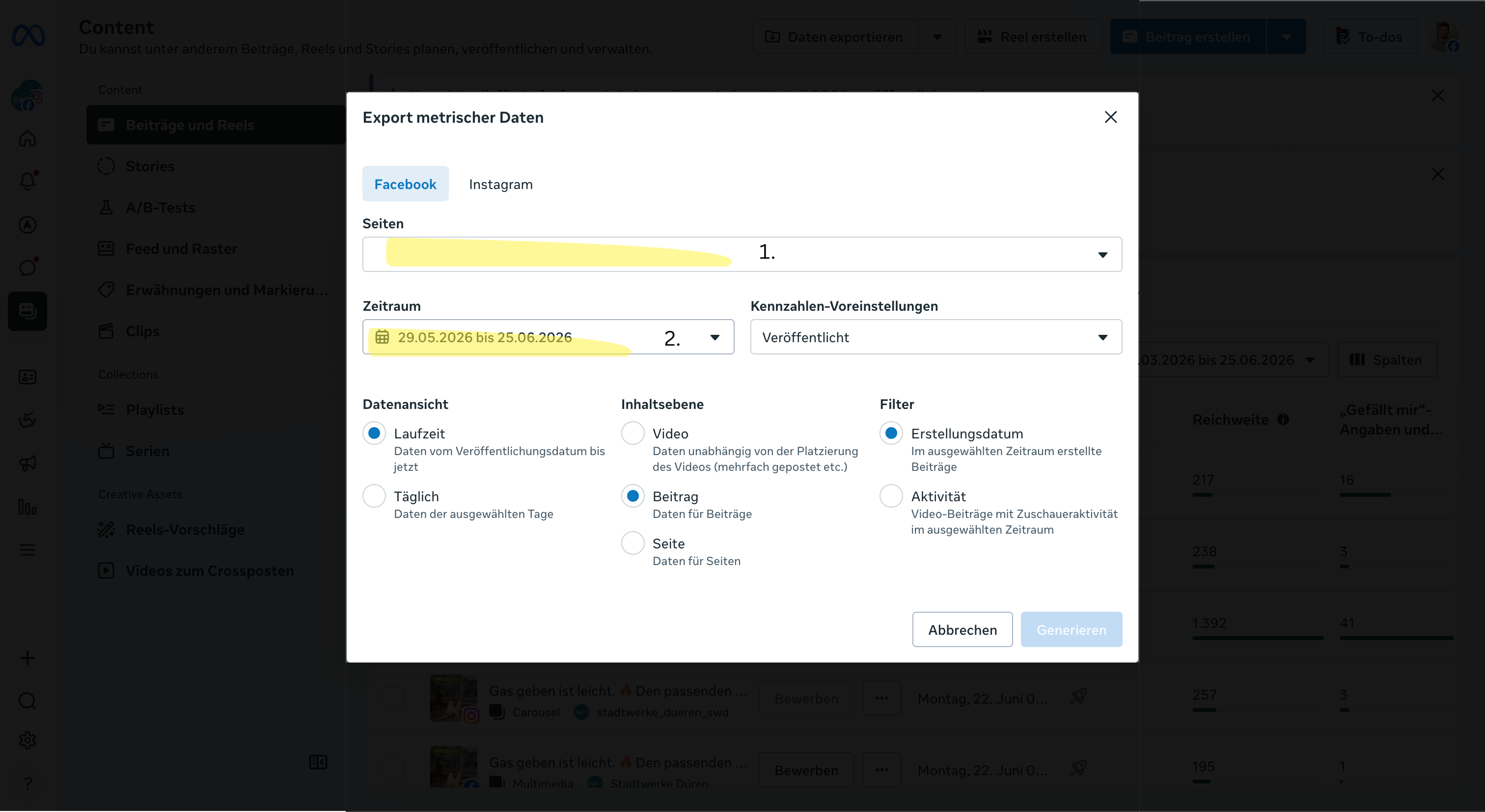Viewport: 1485px width, 812px height.
Task: Click the Daten exportieren button
Action: pos(835,36)
